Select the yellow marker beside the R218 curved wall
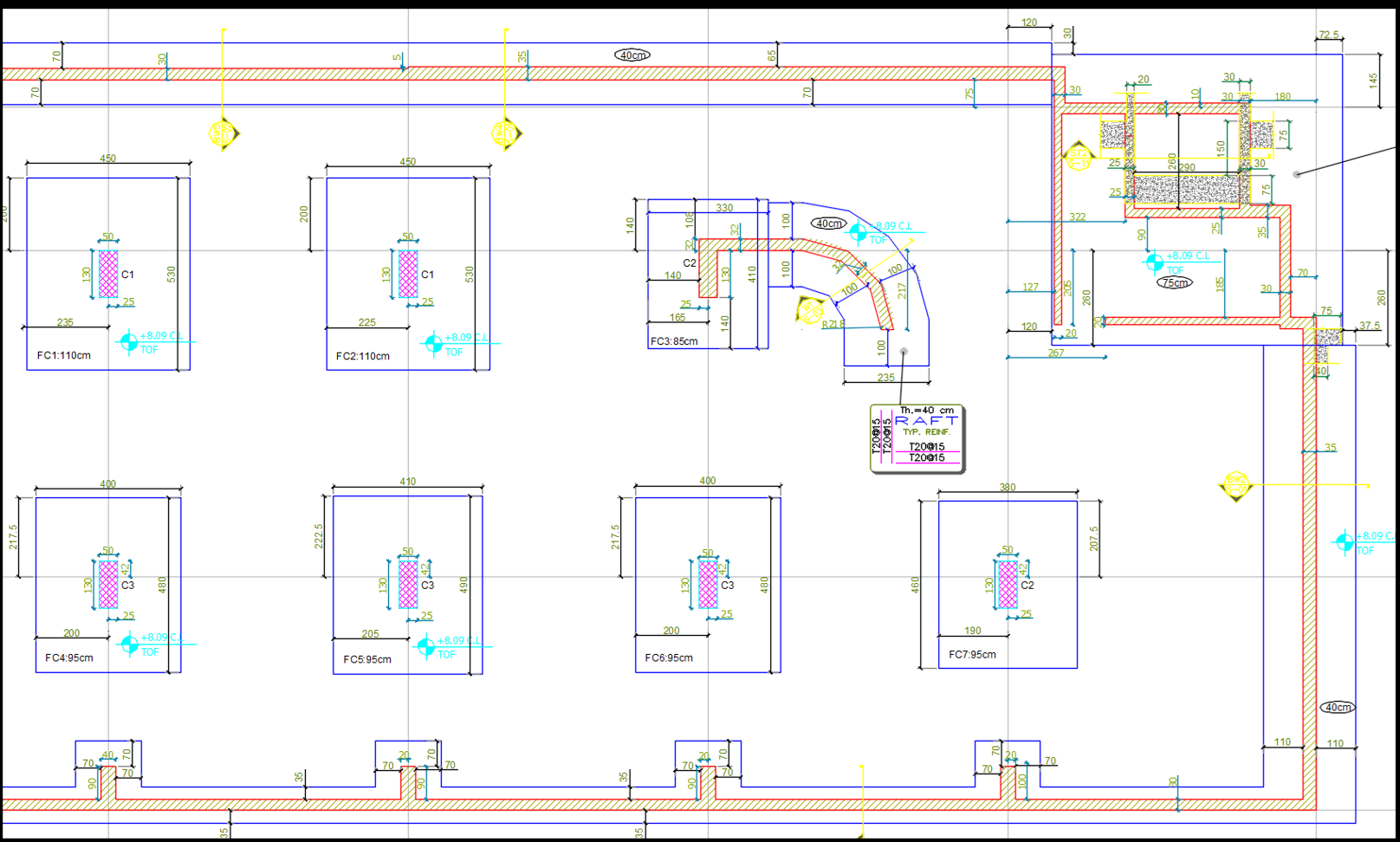 tap(810, 309)
